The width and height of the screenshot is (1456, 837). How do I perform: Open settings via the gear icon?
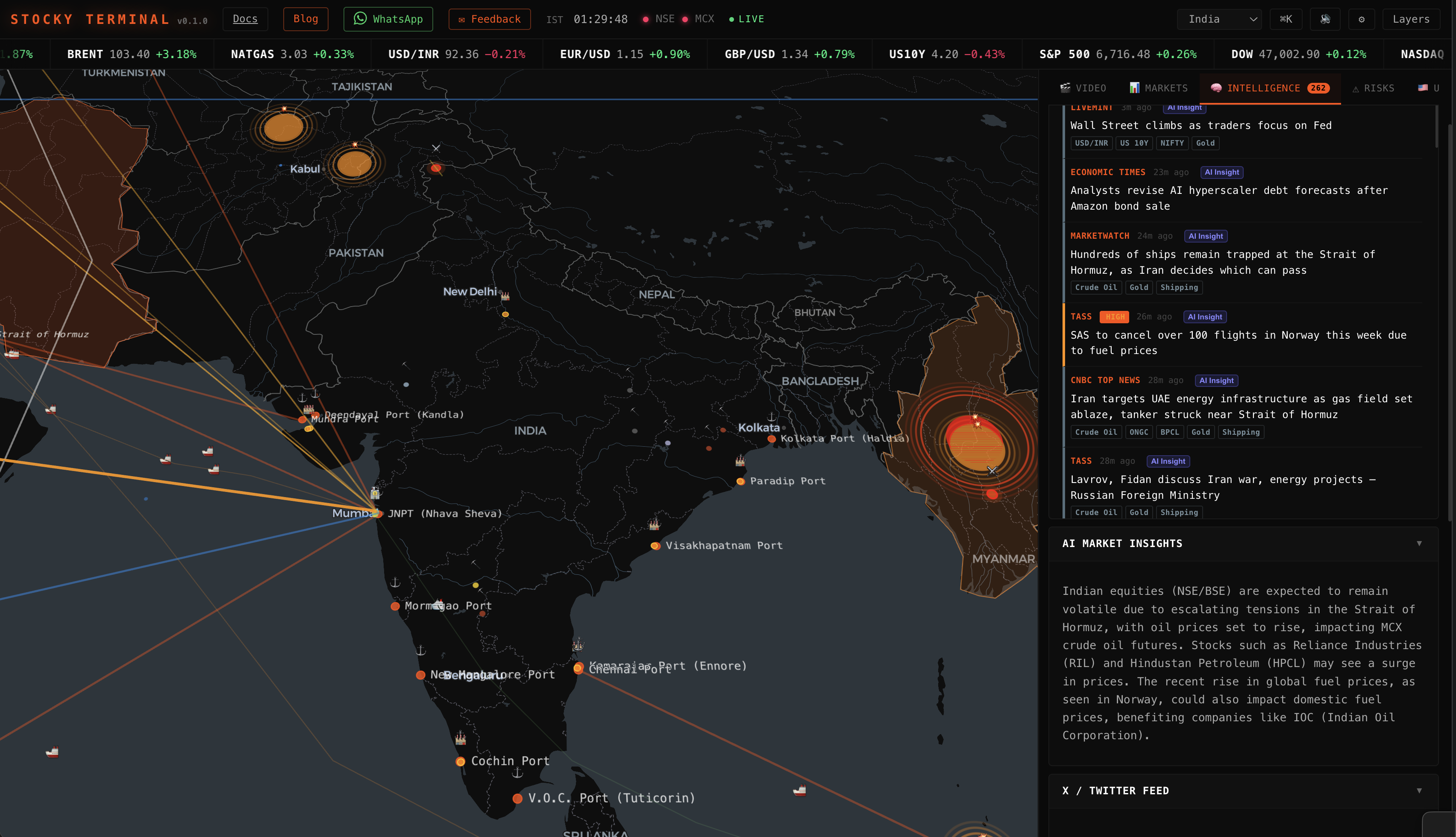click(1361, 19)
